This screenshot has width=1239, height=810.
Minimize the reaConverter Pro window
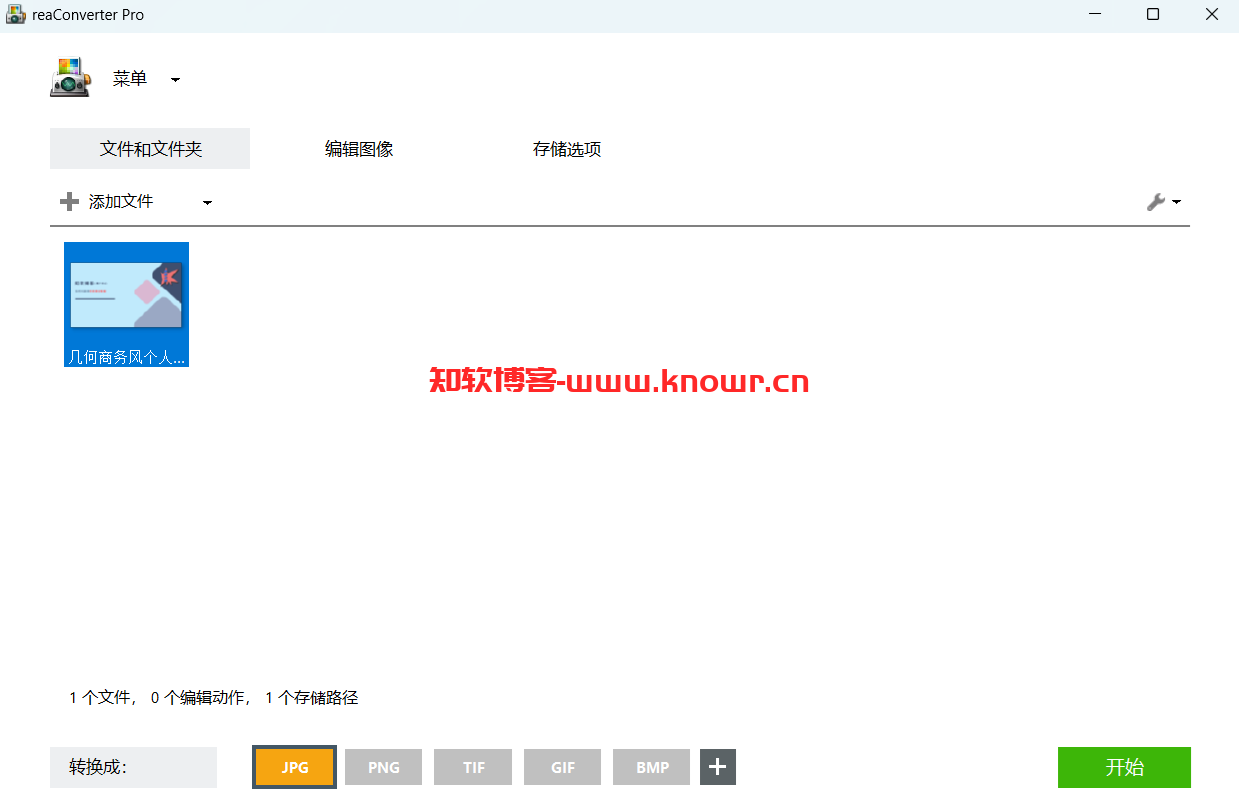(x=1095, y=15)
